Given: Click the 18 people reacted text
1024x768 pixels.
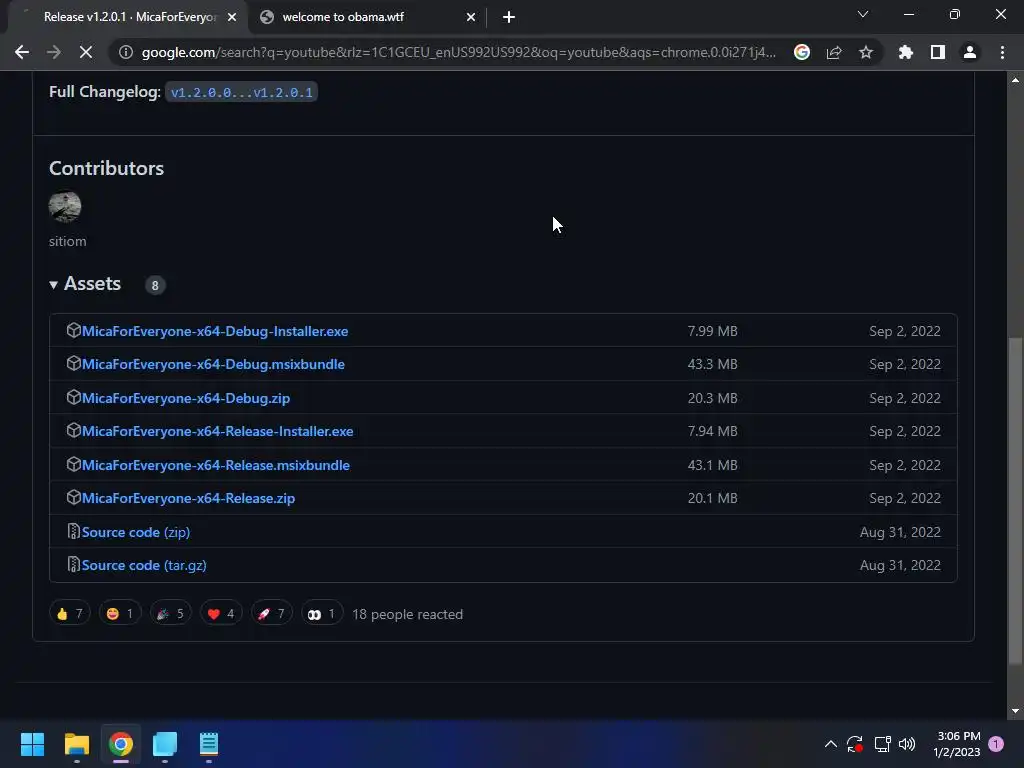Looking at the screenshot, I should pyautogui.click(x=408, y=615).
